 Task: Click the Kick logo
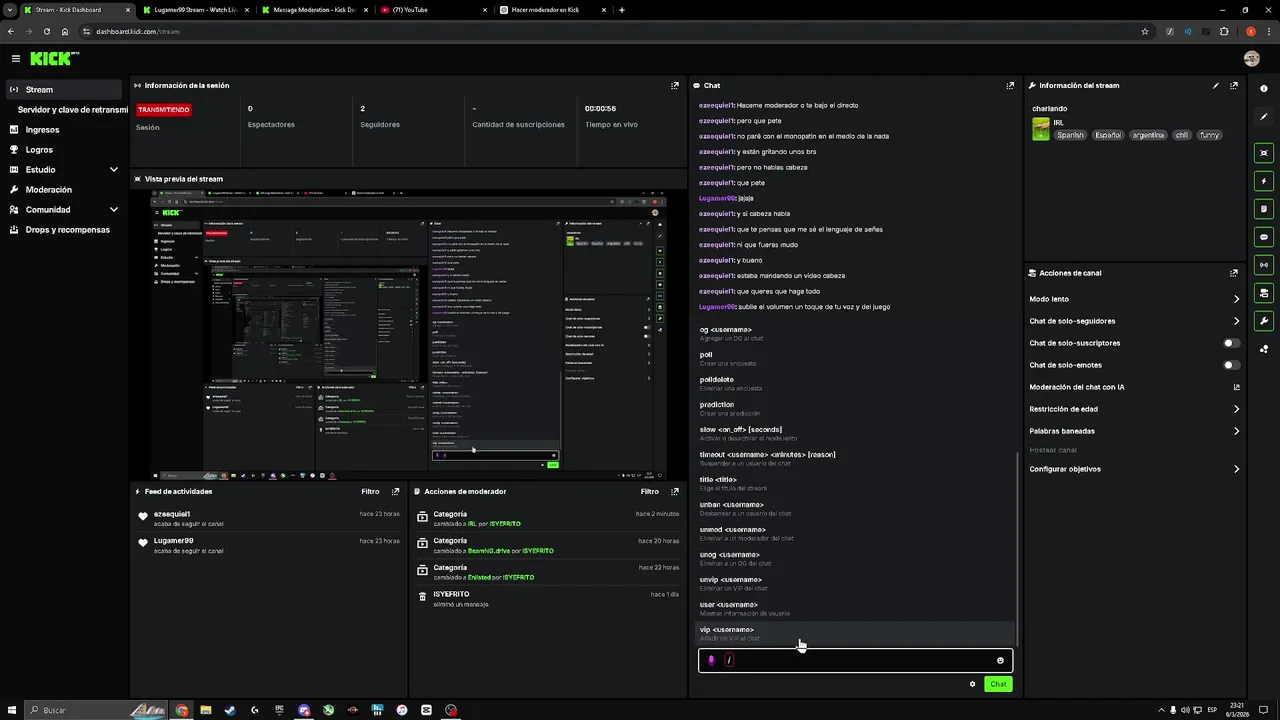click(x=54, y=59)
